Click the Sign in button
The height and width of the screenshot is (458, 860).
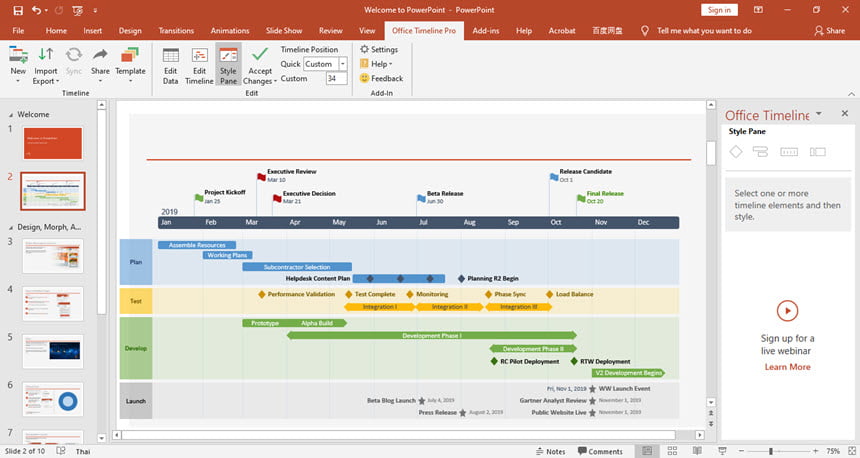point(719,10)
